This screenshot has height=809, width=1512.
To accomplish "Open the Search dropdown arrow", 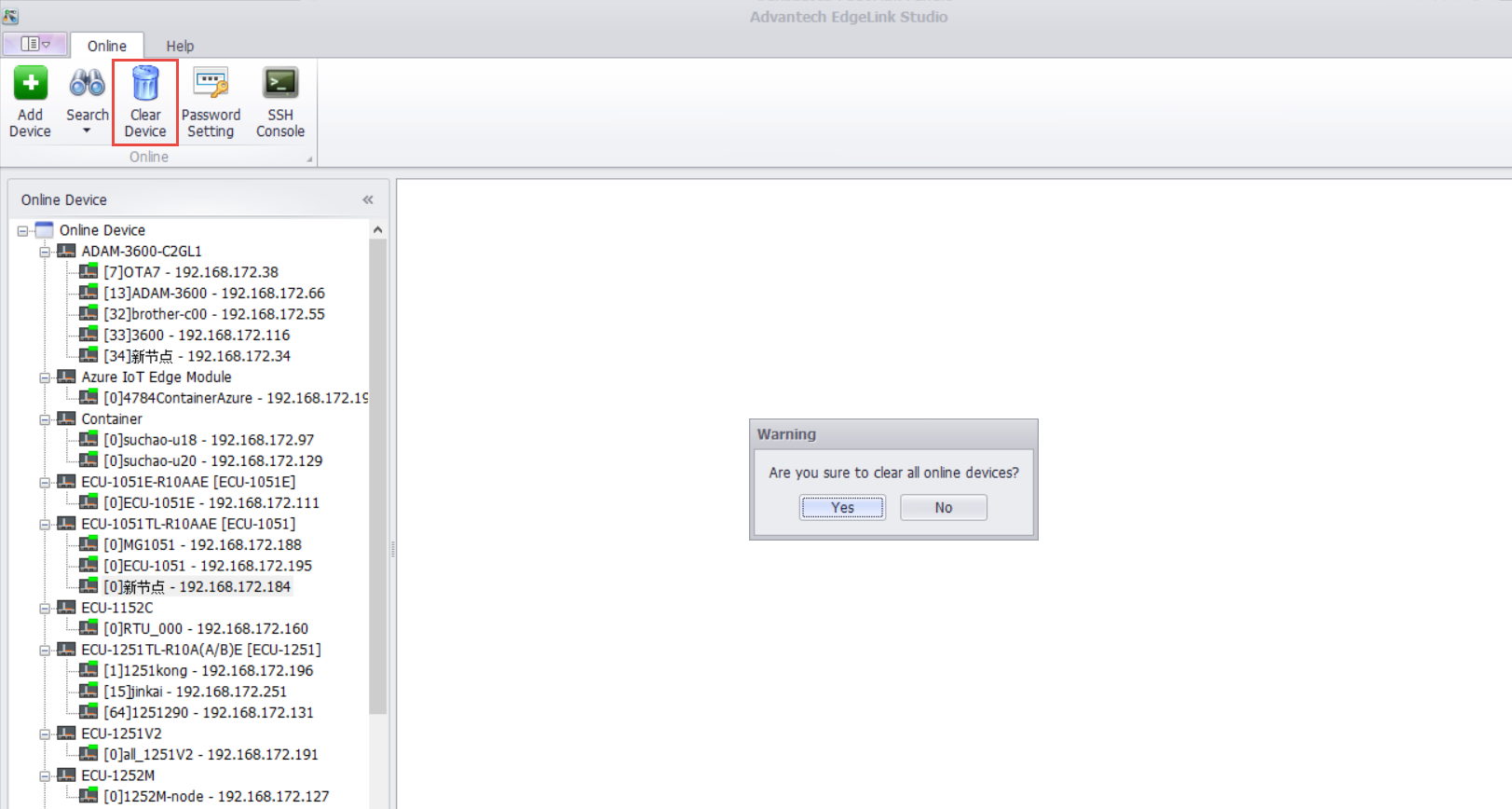I will 87,131.
